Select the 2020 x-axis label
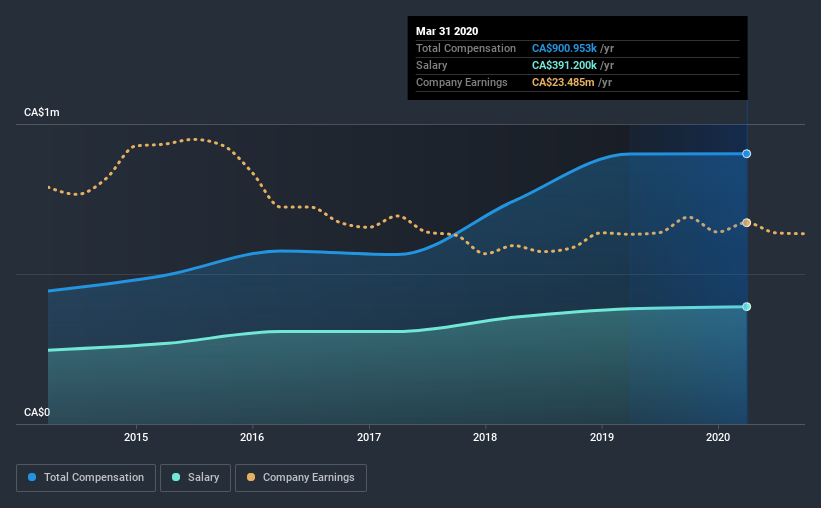This screenshot has width=821, height=508. coord(718,437)
